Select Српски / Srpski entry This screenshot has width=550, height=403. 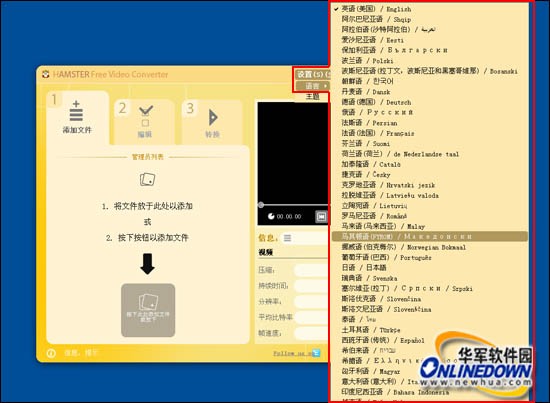click(x=430, y=288)
